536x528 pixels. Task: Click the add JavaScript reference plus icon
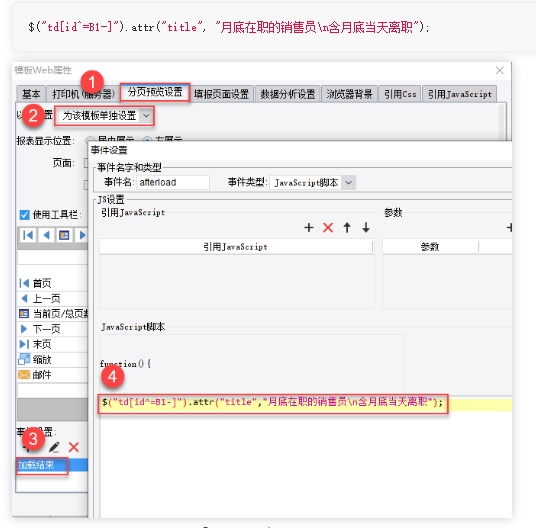[309, 227]
